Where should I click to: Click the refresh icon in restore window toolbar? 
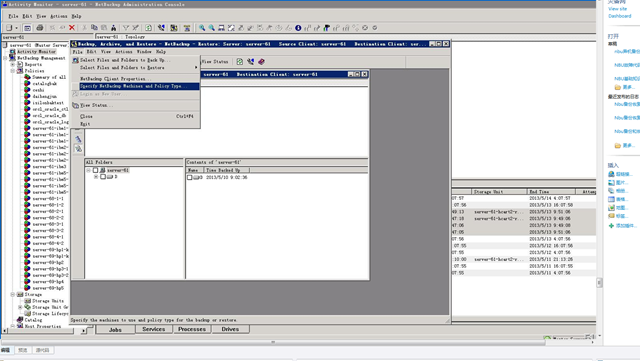click(x=240, y=62)
